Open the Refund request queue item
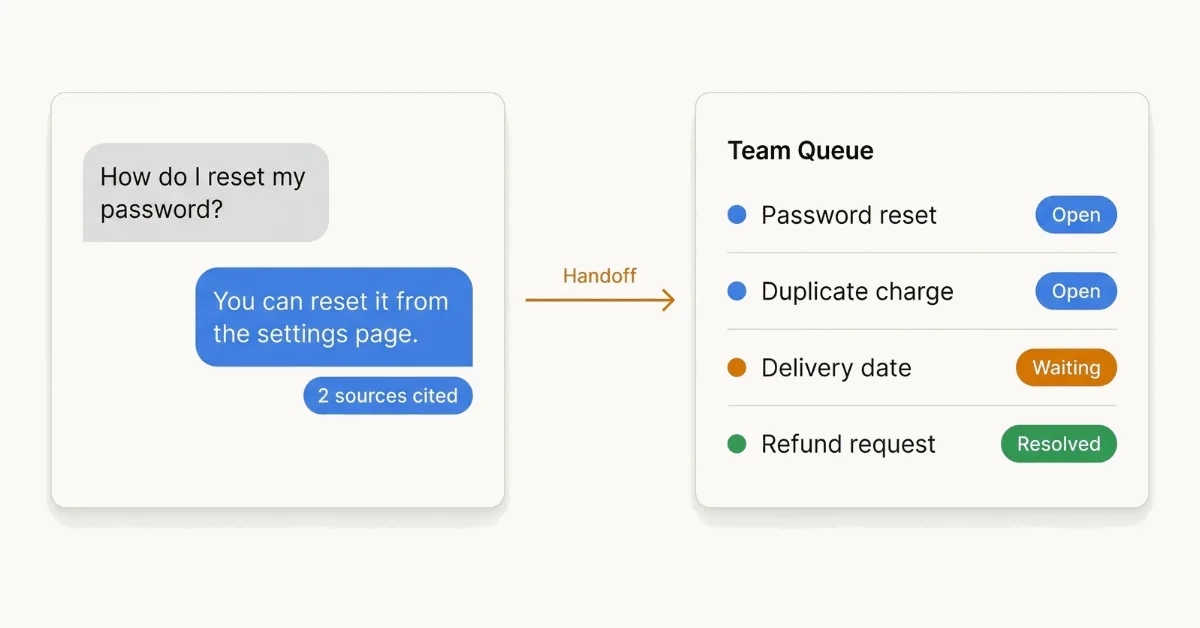This screenshot has height=628, width=1200. point(922,444)
